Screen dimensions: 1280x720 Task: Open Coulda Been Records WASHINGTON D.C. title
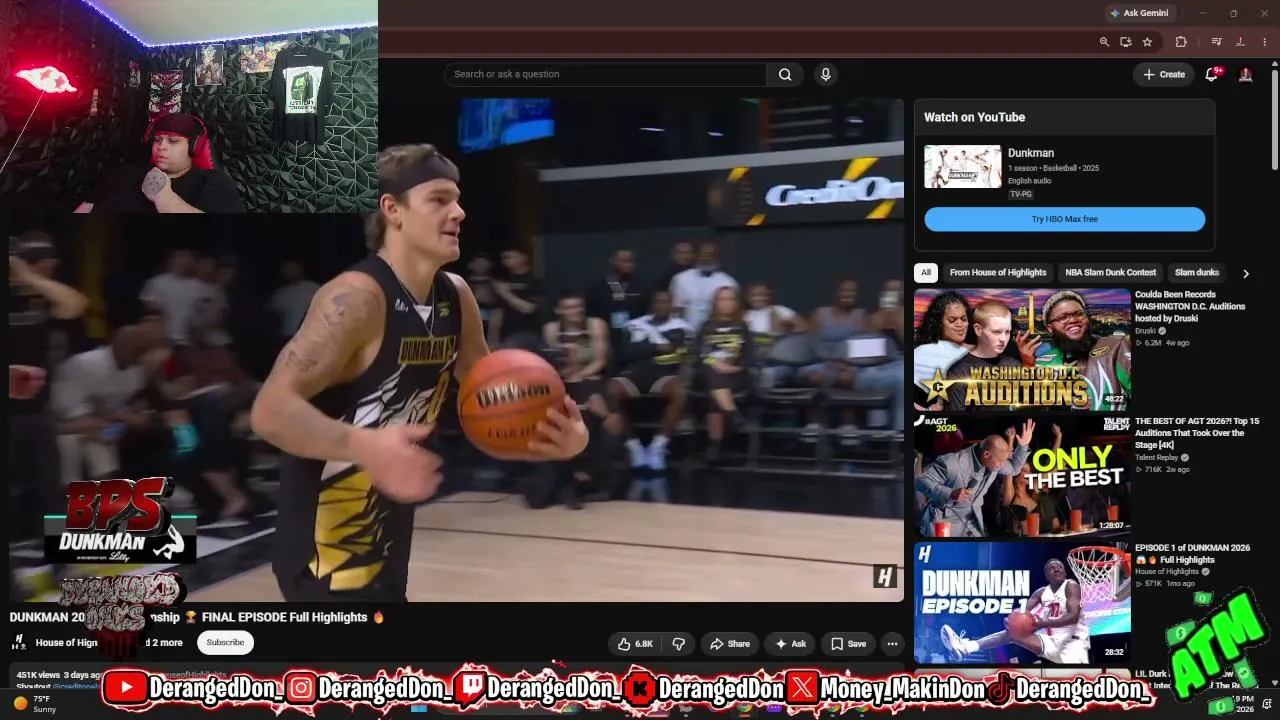tap(1190, 306)
